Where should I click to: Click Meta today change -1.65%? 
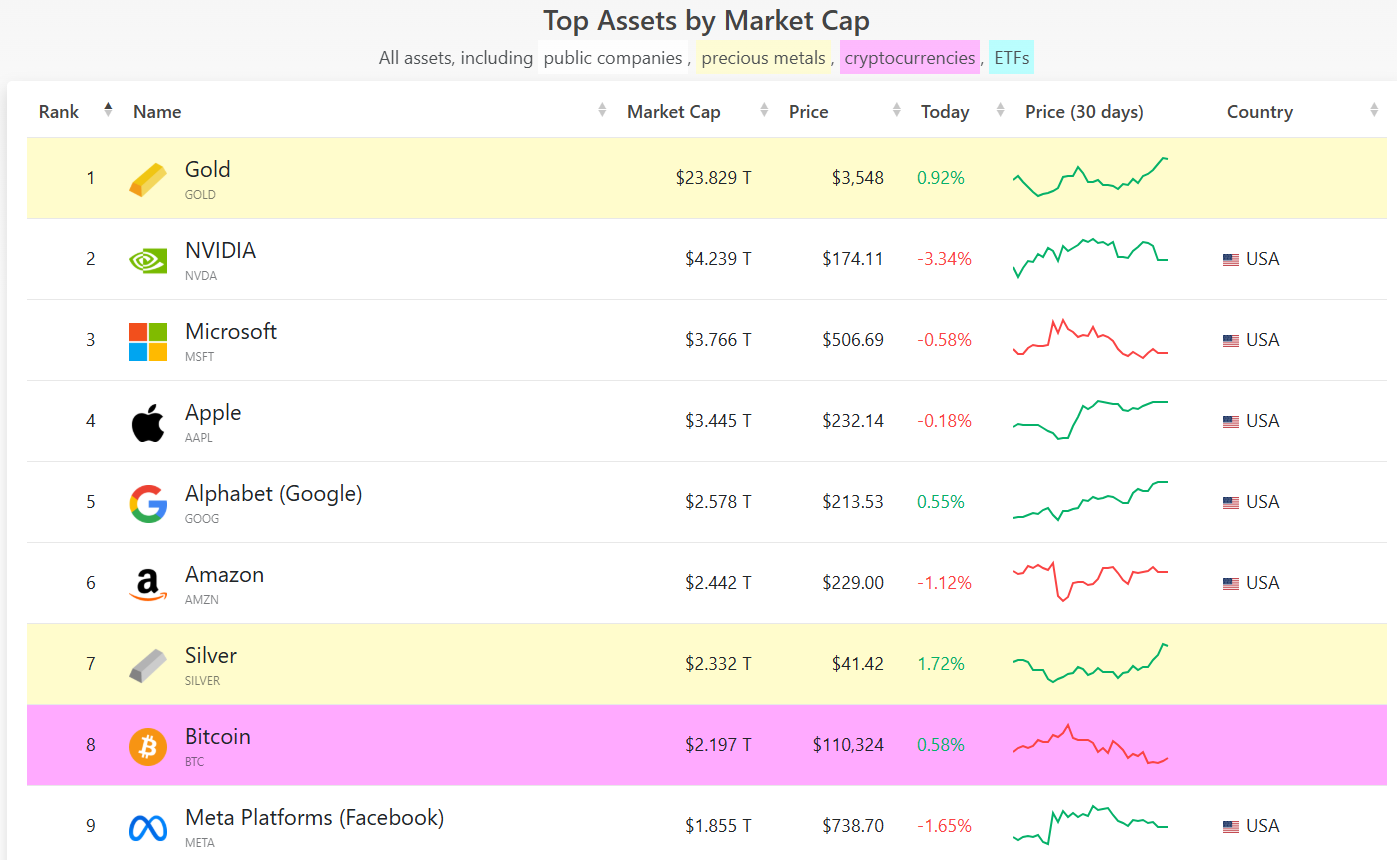click(x=944, y=826)
